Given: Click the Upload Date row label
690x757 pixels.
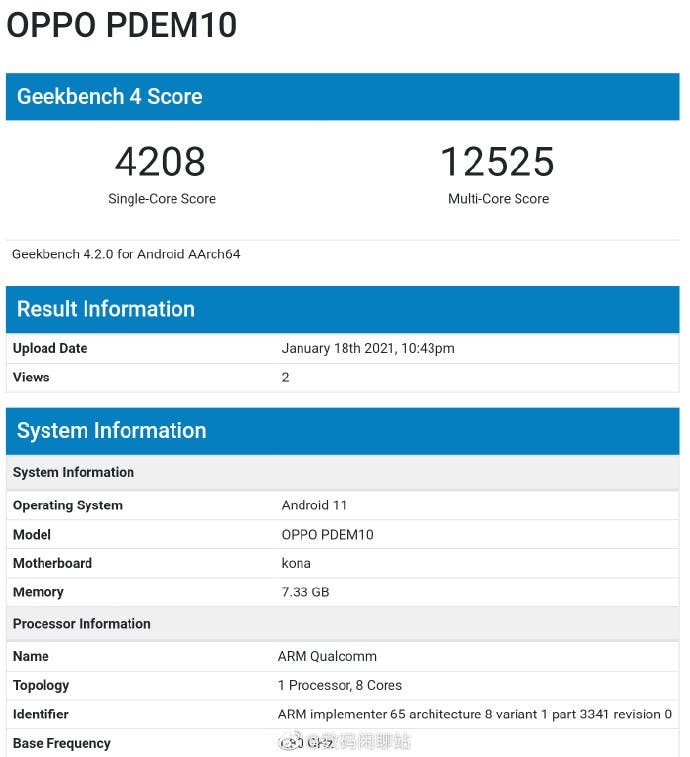Looking at the screenshot, I should 50,348.
